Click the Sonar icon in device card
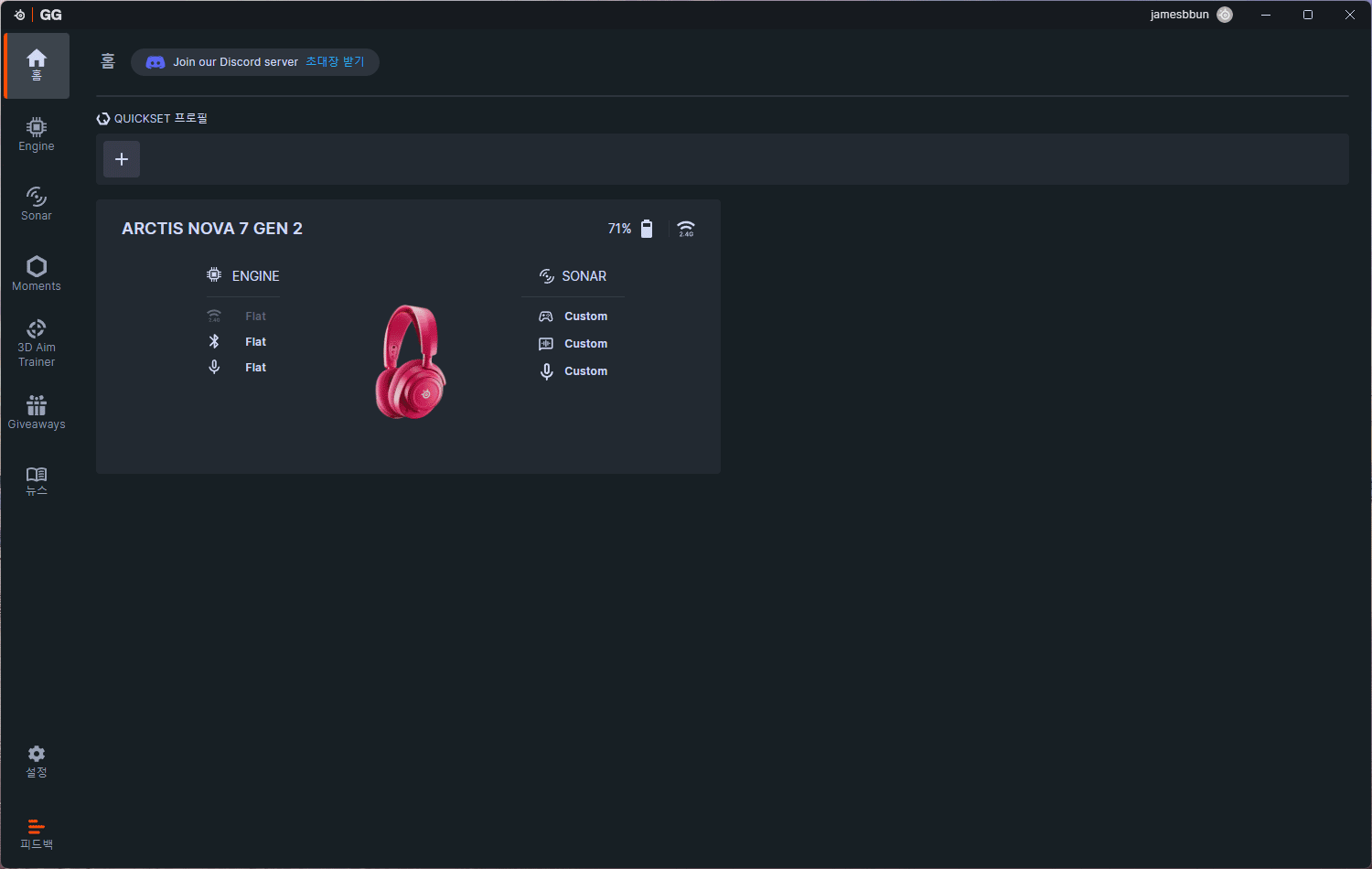 pyautogui.click(x=547, y=276)
